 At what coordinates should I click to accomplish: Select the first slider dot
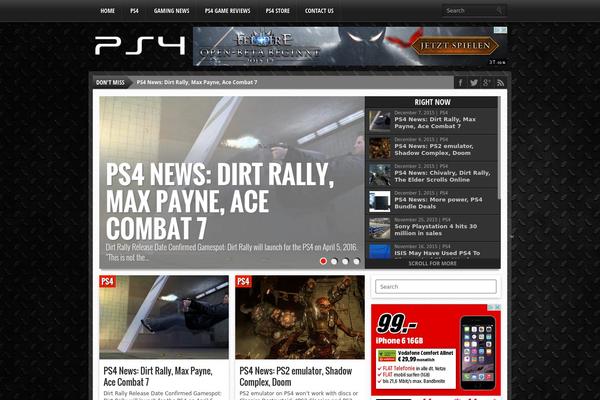323,261
